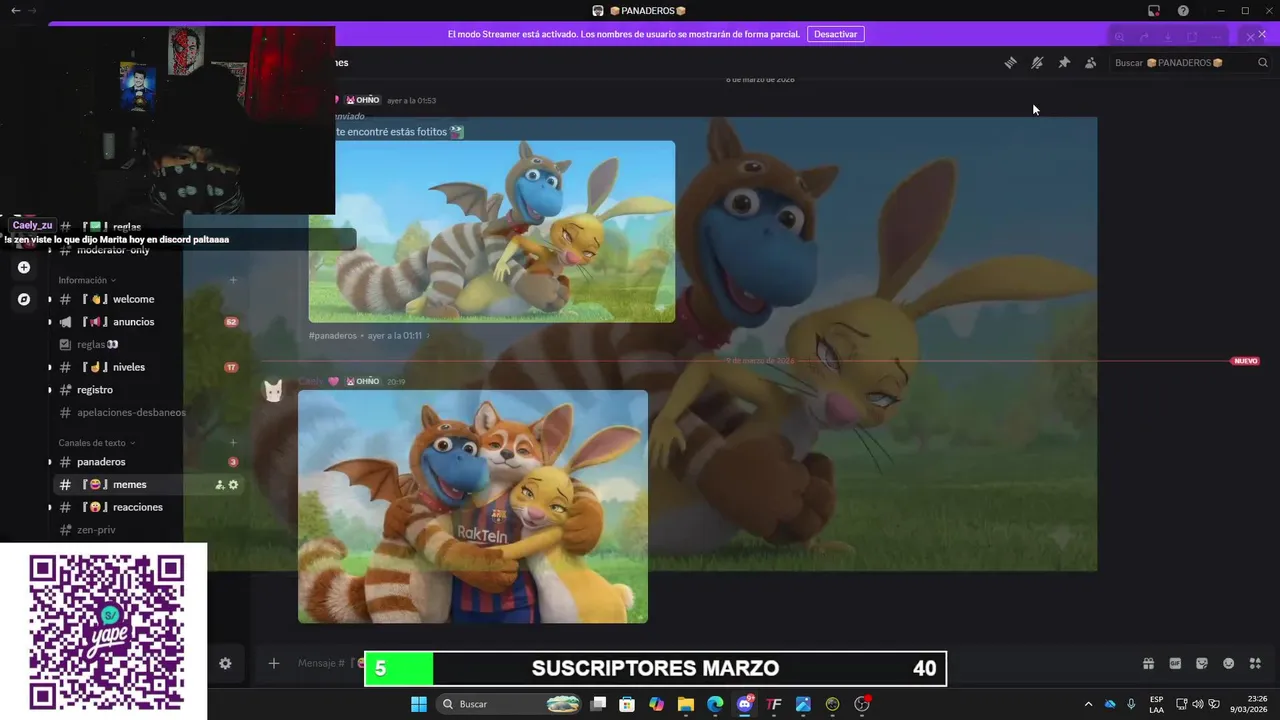1280x720 pixels.
Task: Zoom the image with viewer magnifier icon
Action: (x=1120, y=37)
